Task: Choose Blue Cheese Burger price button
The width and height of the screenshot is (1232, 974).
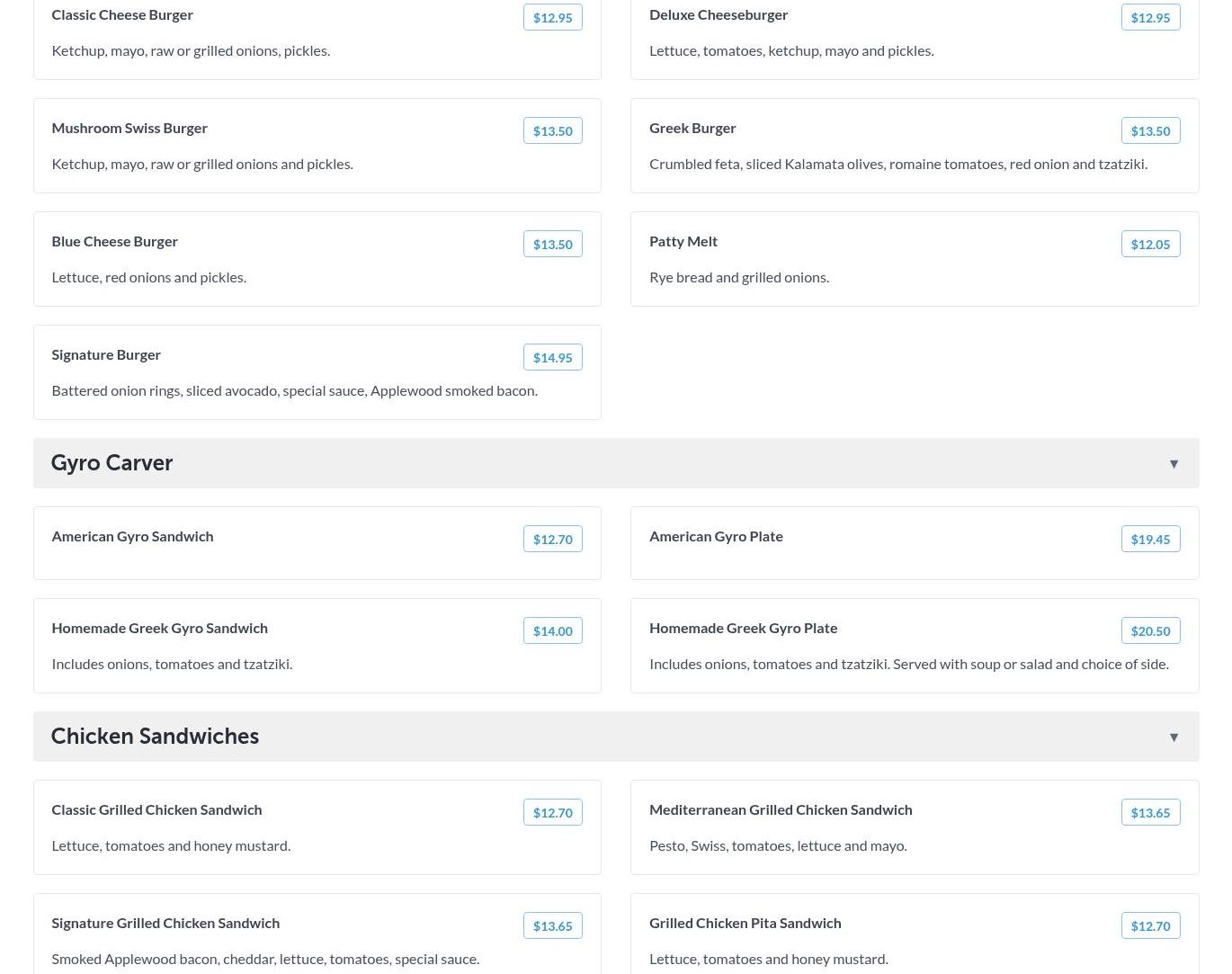Action: point(552,244)
